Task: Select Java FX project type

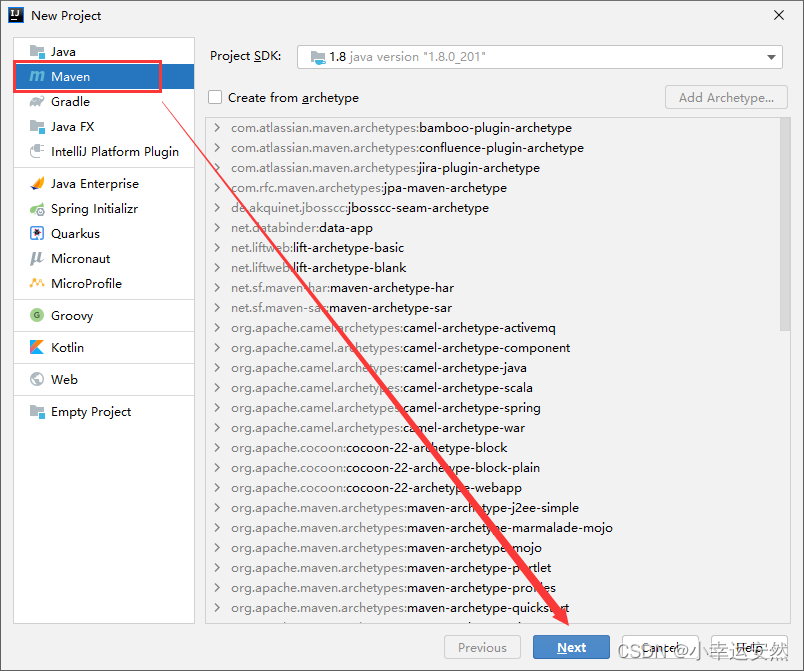Action: click(104, 127)
